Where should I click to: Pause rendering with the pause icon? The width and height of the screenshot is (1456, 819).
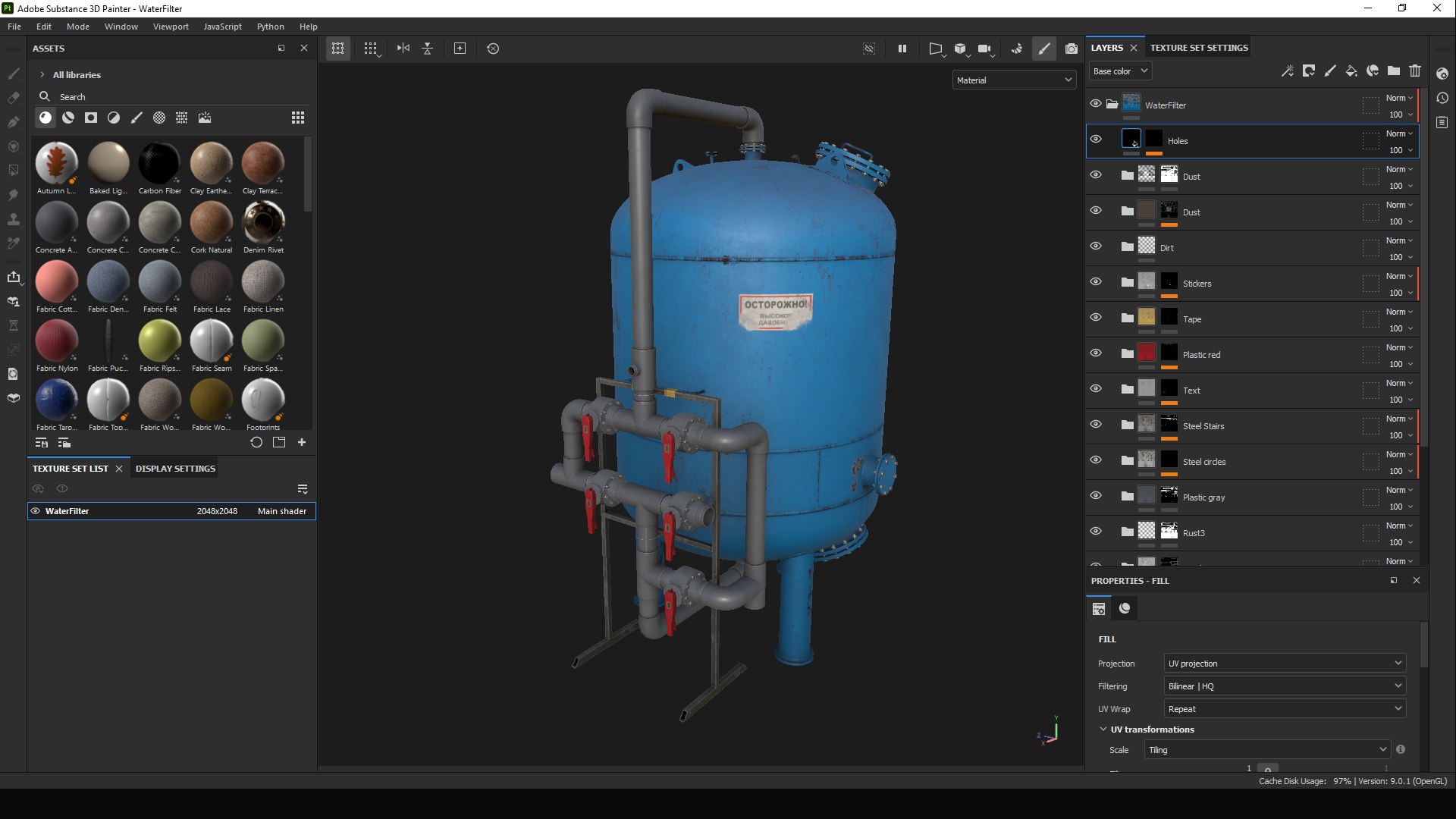coord(902,49)
